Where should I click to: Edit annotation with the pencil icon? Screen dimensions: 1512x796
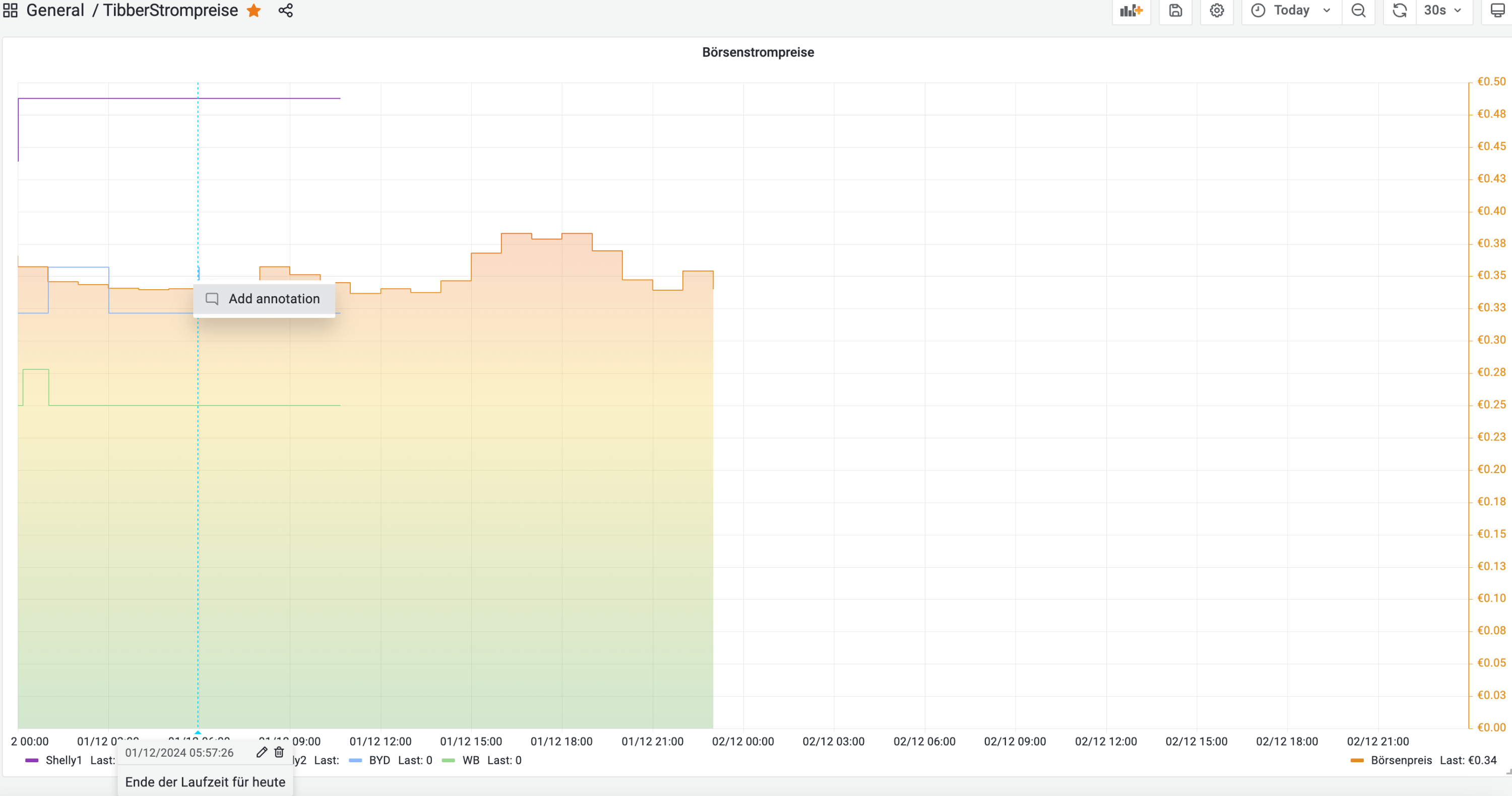click(262, 752)
